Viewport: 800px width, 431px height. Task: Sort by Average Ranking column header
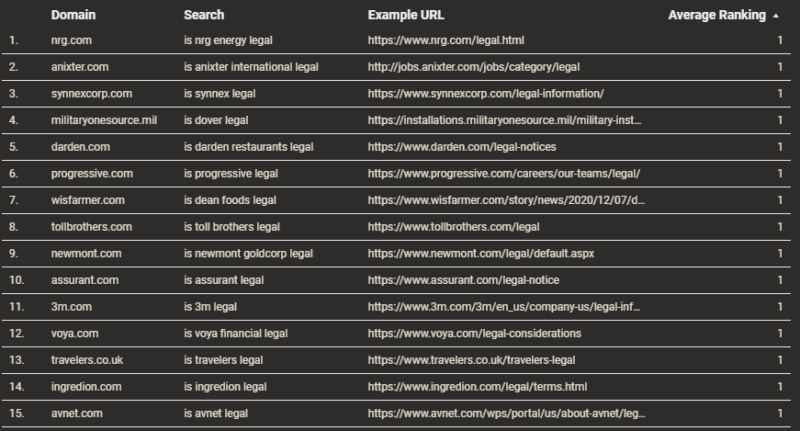tap(717, 16)
